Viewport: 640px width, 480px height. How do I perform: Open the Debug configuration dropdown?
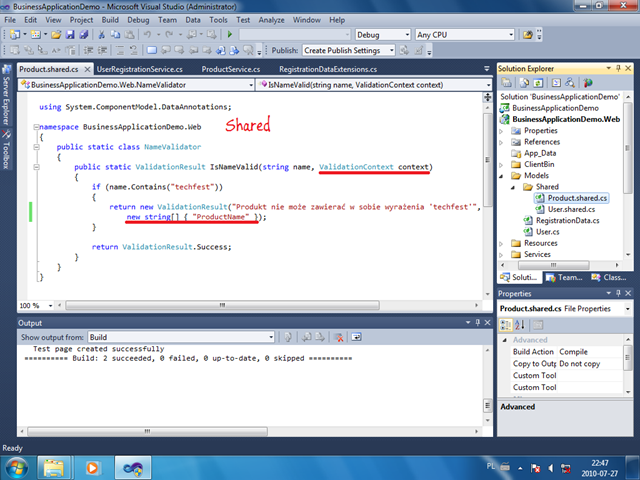(407, 35)
